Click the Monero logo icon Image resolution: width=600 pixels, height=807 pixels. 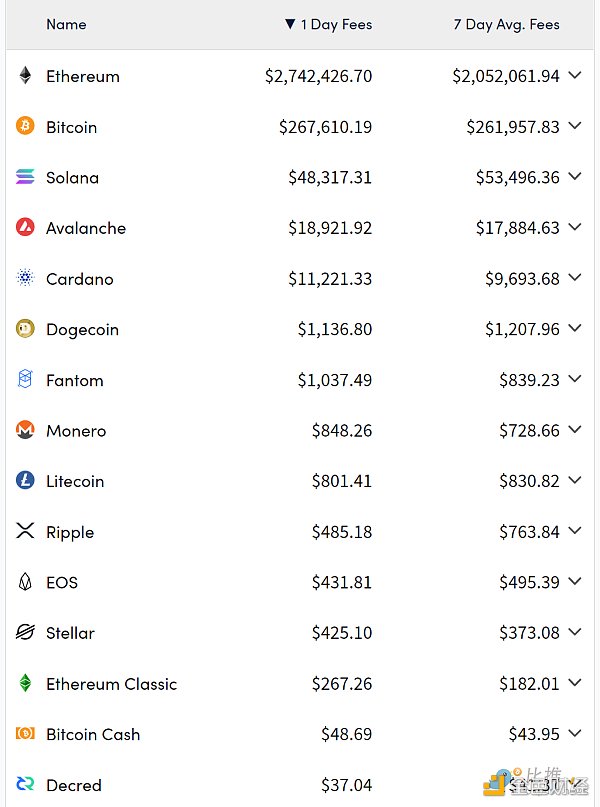point(25,430)
